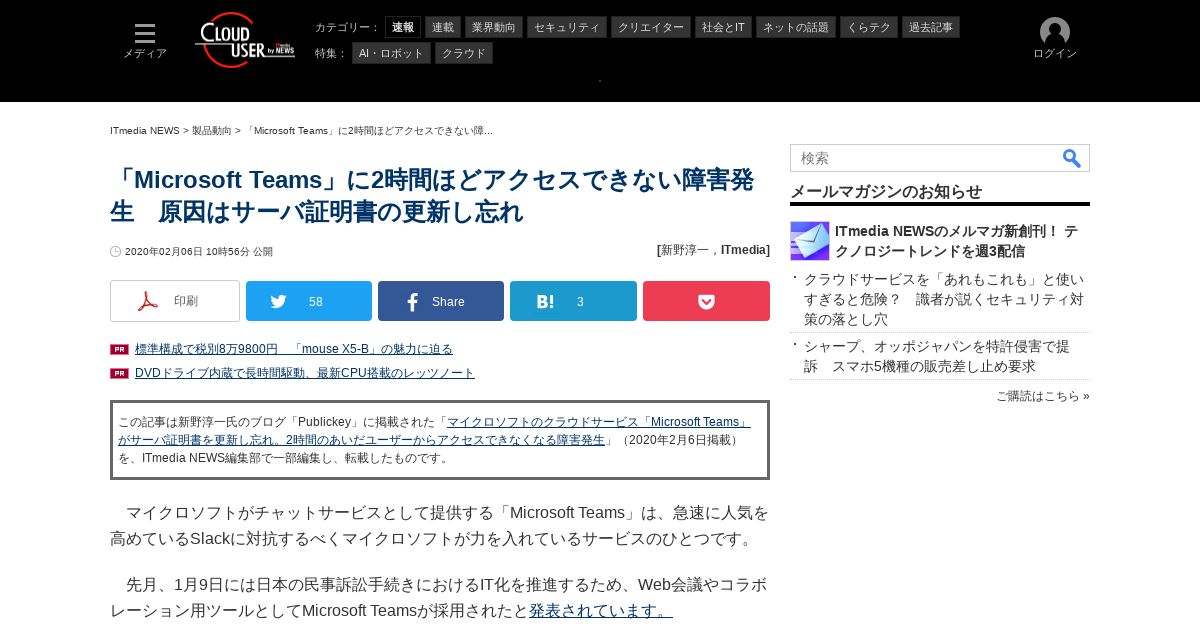Select the 速報 category tab
The height and width of the screenshot is (630, 1200).
click(403, 27)
